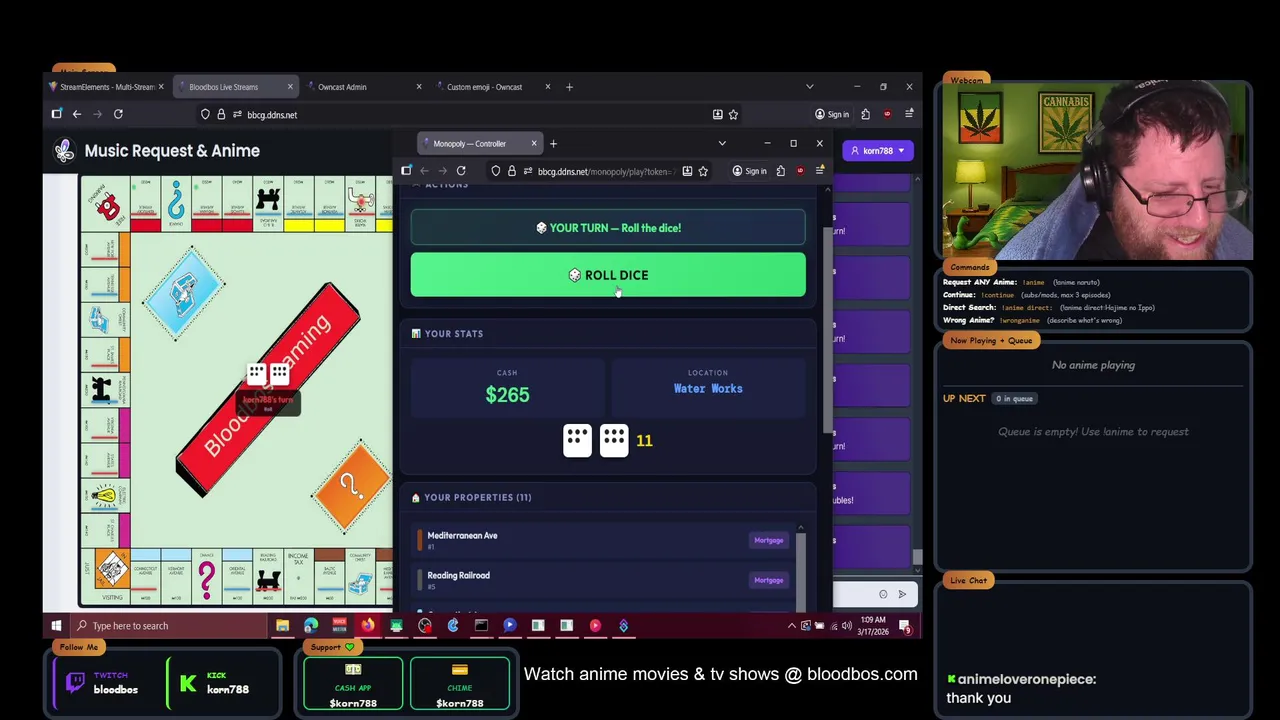List all tabs in Monopoly window

click(x=722, y=143)
